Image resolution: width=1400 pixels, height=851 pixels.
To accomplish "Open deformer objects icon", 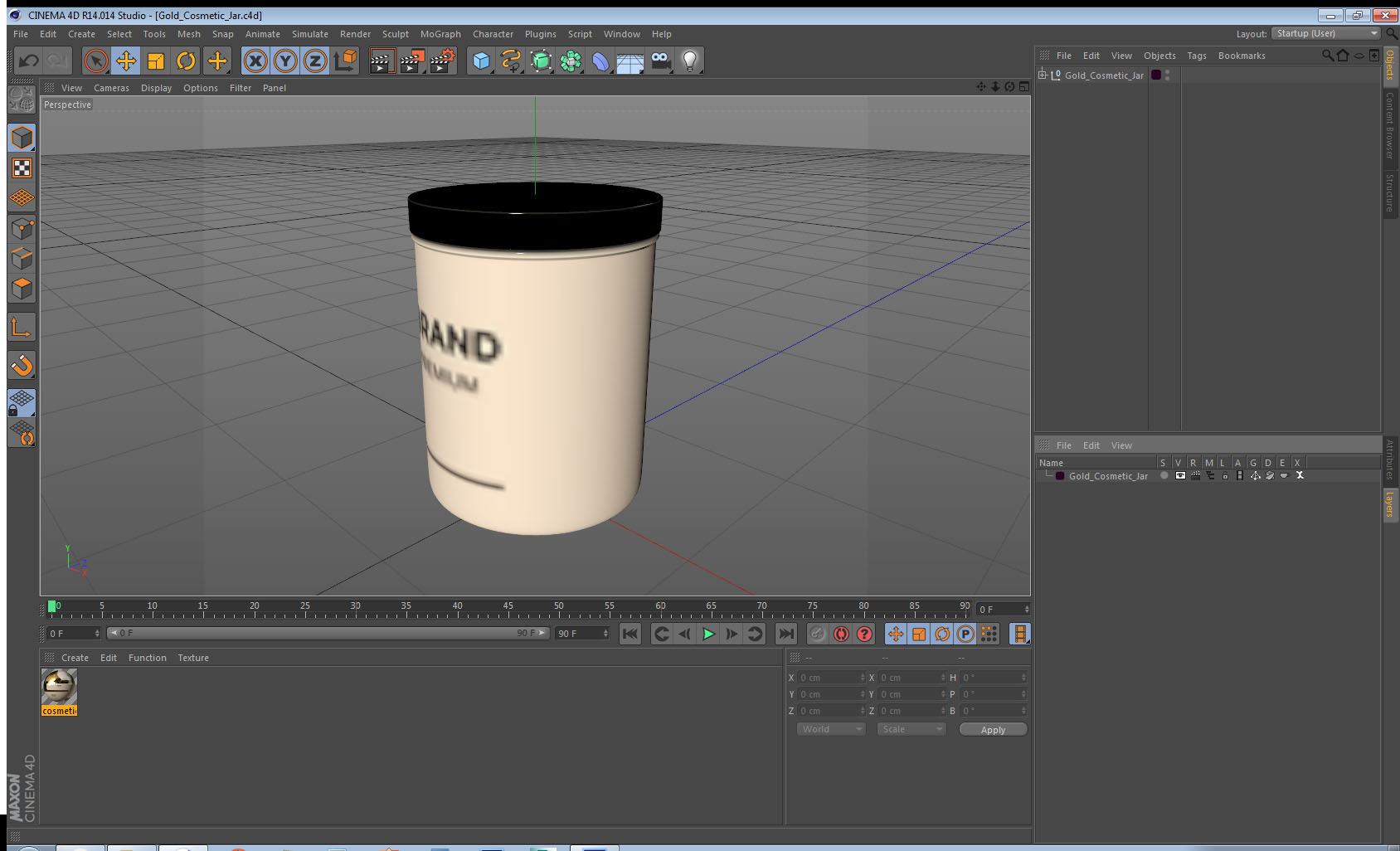I will pos(600,61).
